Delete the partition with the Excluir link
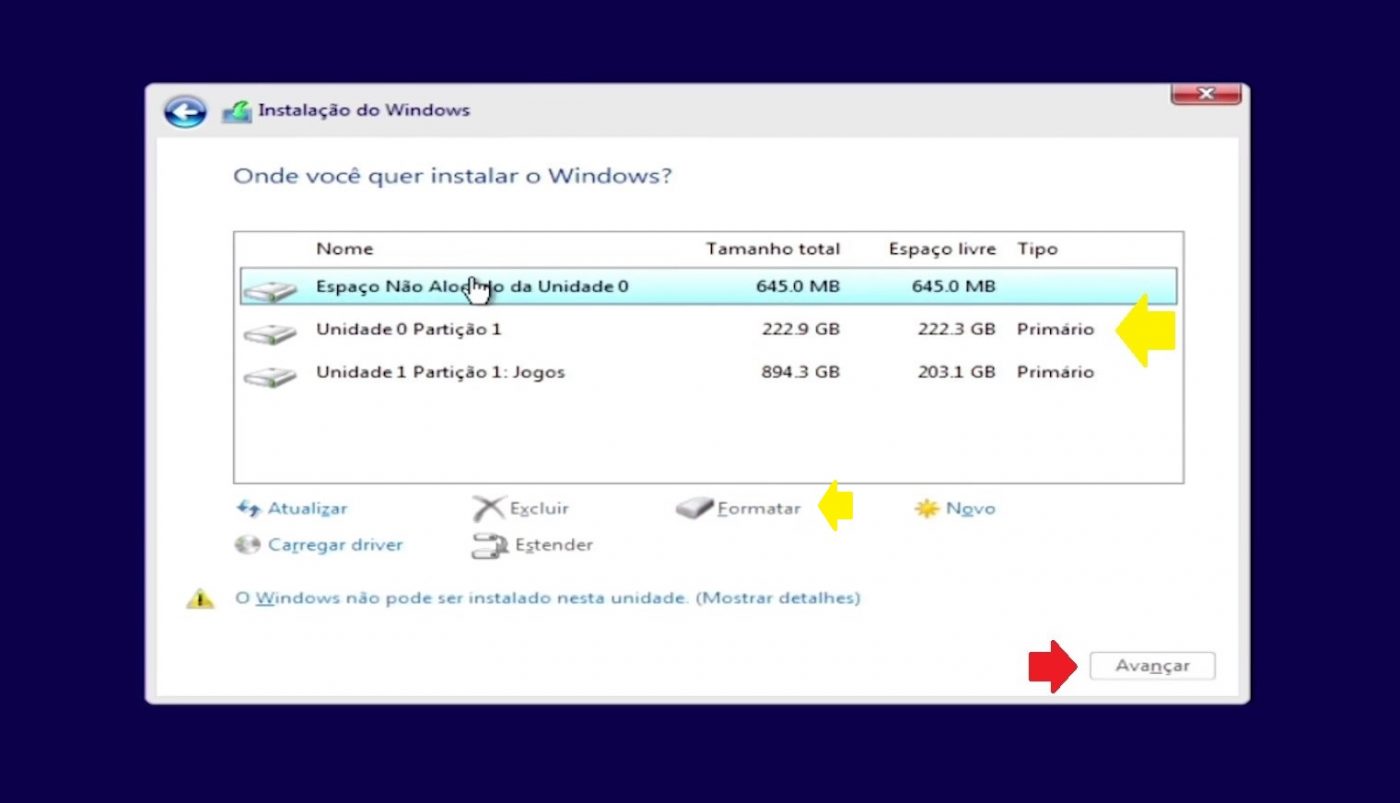 pos(539,509)
